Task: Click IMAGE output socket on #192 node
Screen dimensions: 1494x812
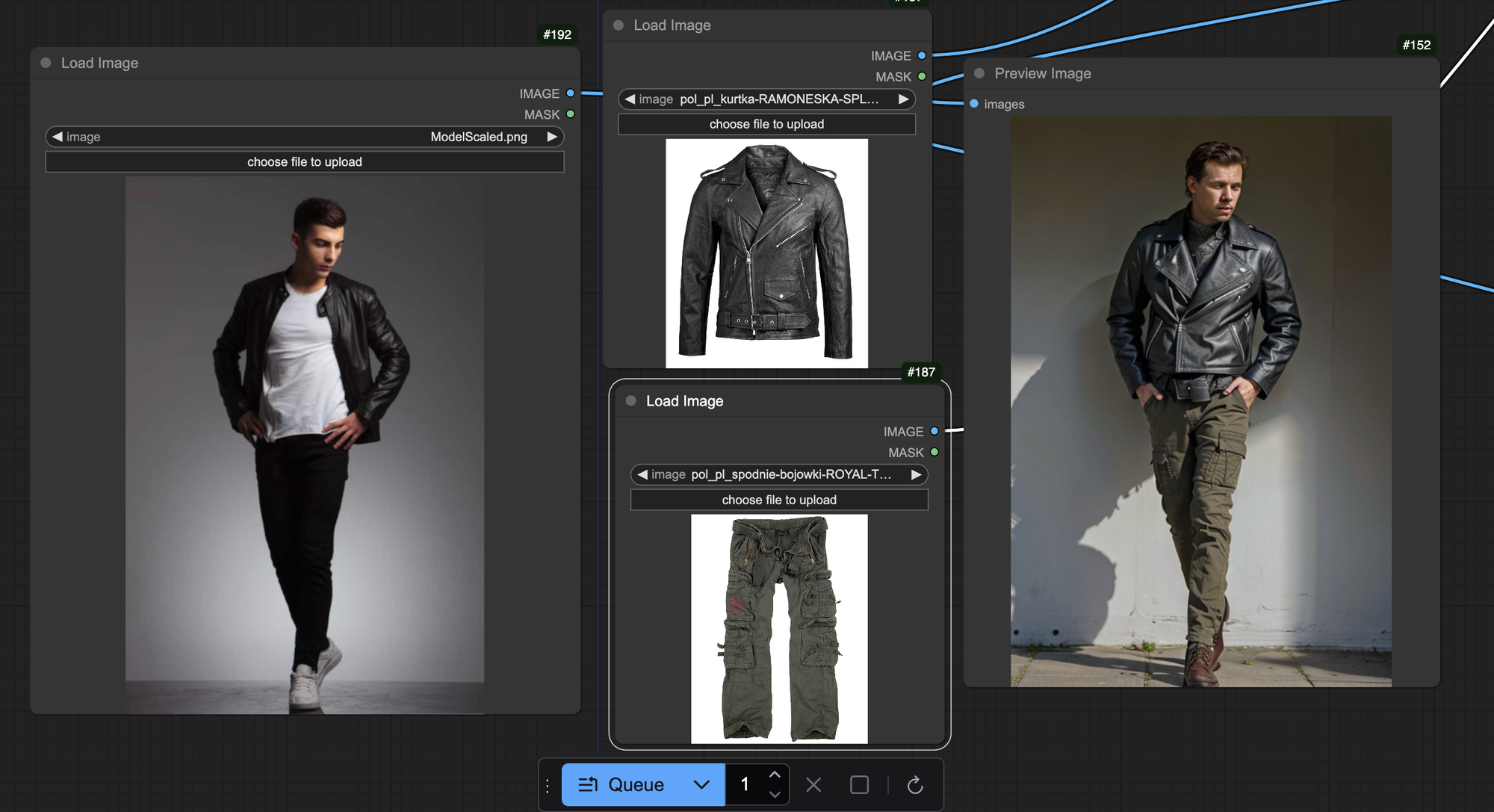Action: click(x=570, y=93)
